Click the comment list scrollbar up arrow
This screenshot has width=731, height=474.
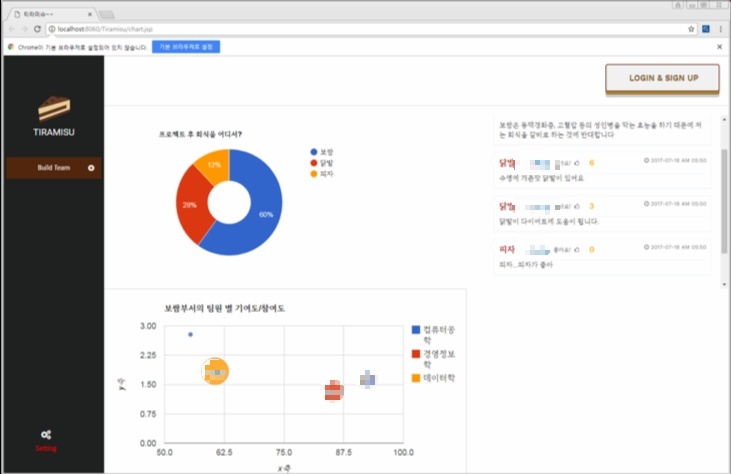coord(724,119)
